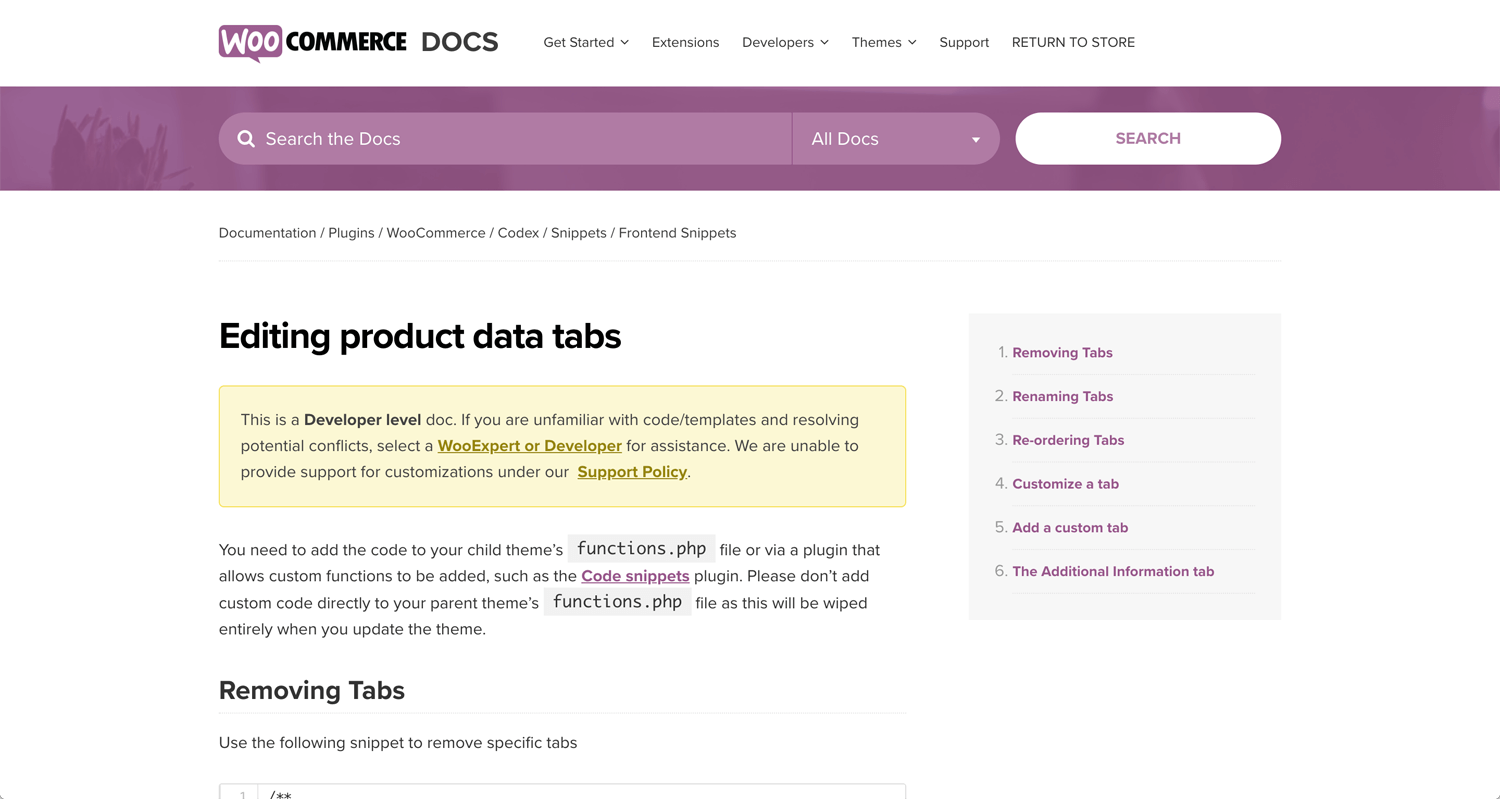Click the magnifying glass search icon
The image size is (1500, 799).
point(246,139)
